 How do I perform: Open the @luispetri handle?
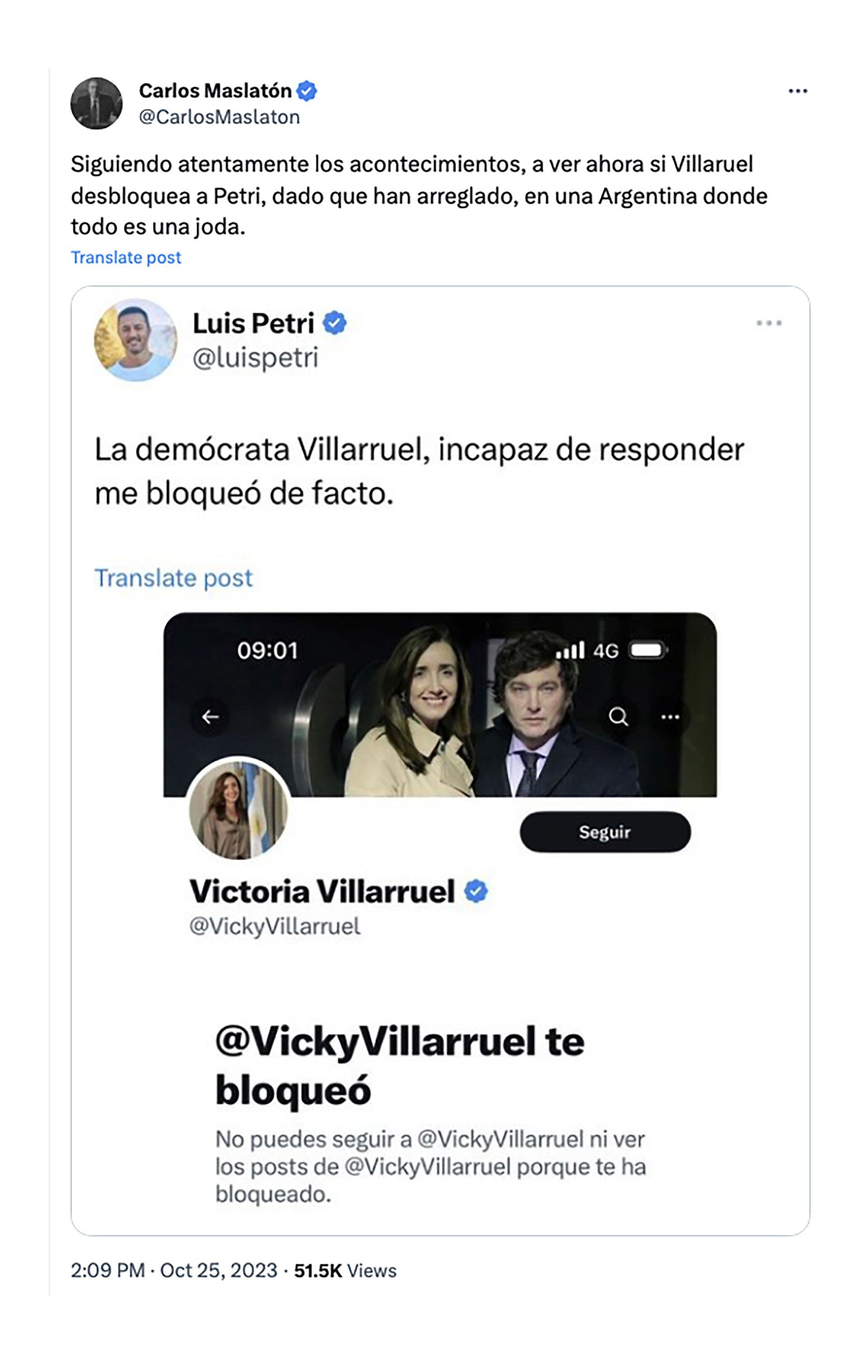pyautogui.click(x=255, y=358)
